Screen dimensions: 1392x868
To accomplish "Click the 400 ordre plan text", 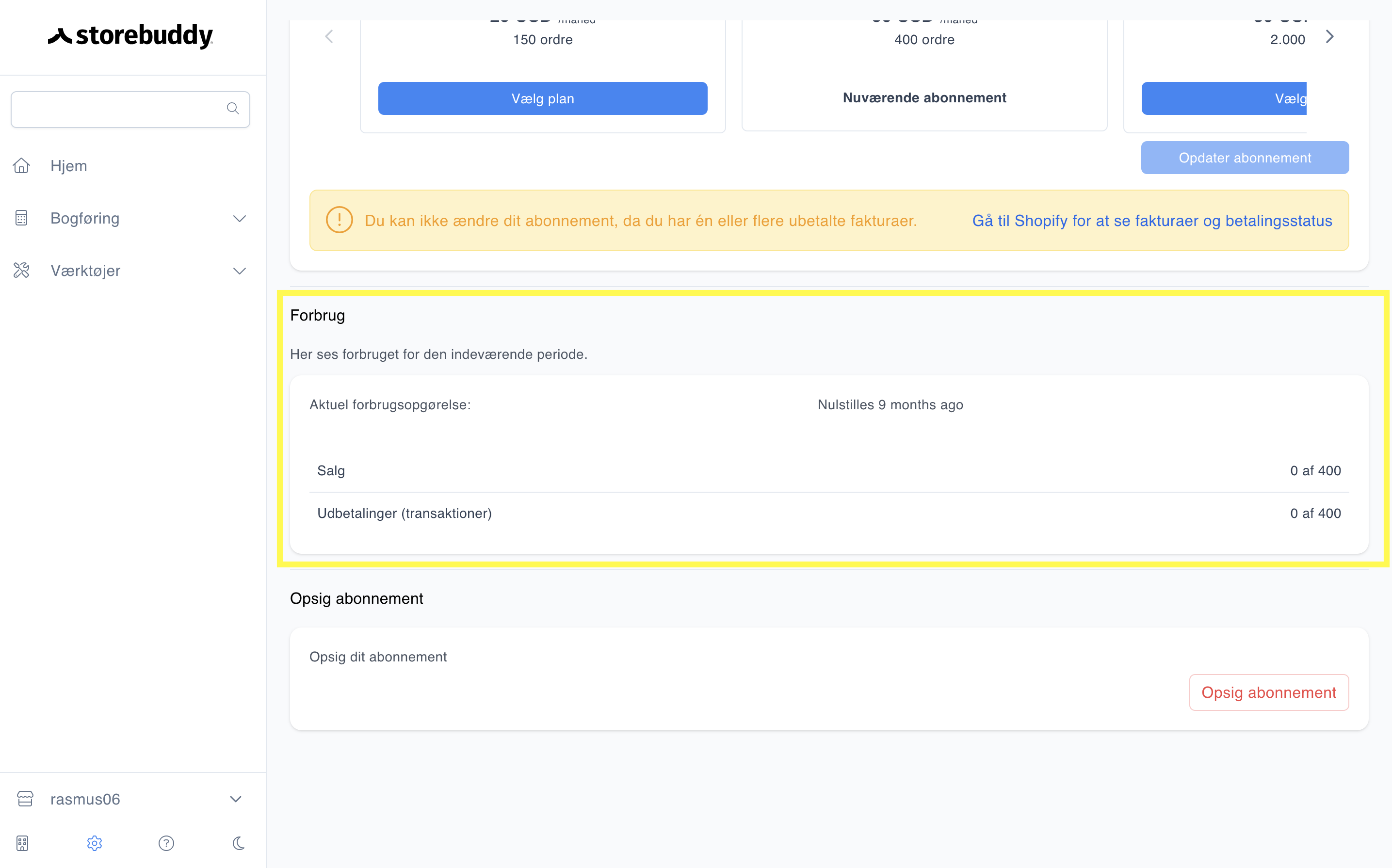I will coord(924,40).
